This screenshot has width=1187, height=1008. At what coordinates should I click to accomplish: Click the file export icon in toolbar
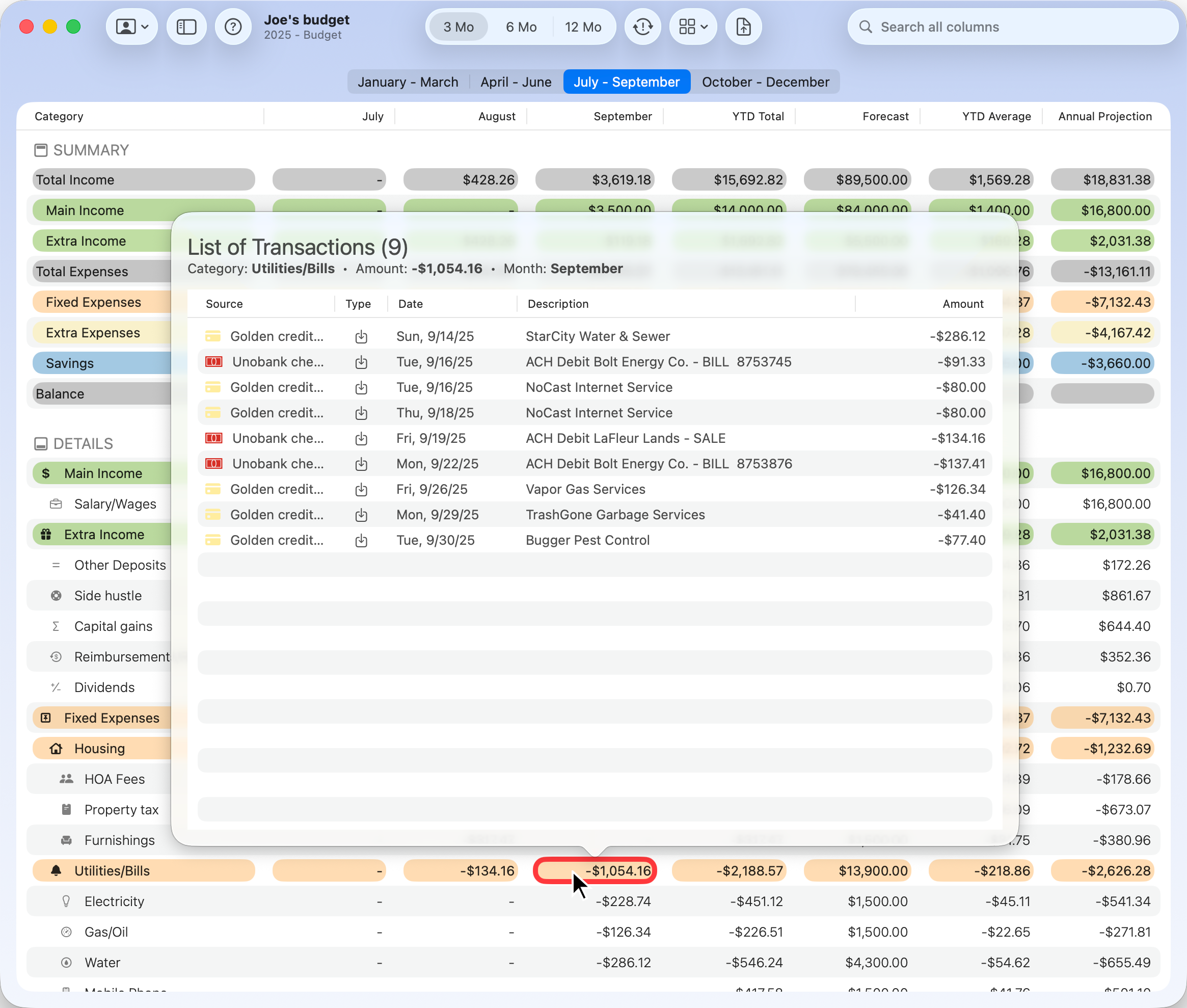pyautogui.click(x=743, y=26)
